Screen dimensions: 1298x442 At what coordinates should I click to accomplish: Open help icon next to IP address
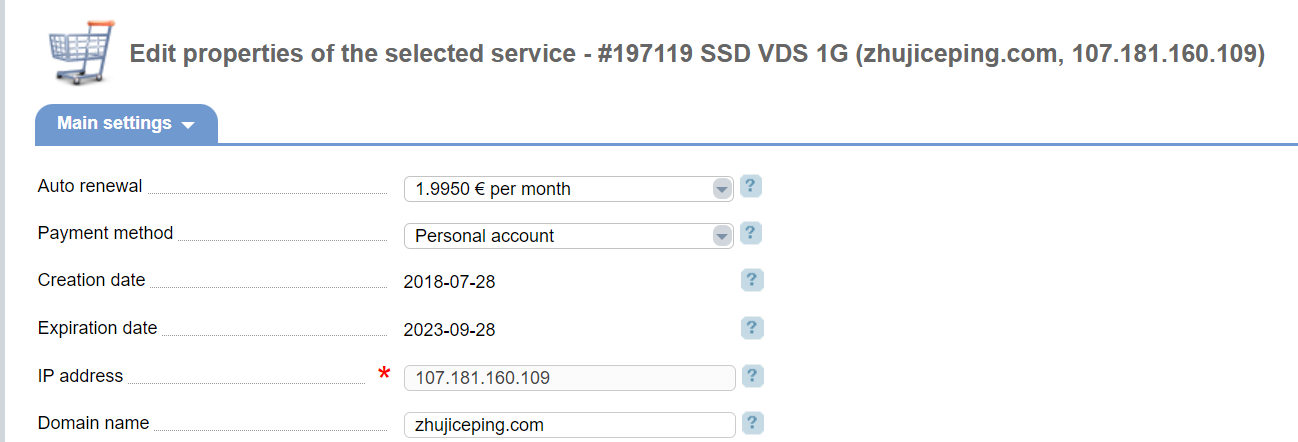click(x=752, y=376)
